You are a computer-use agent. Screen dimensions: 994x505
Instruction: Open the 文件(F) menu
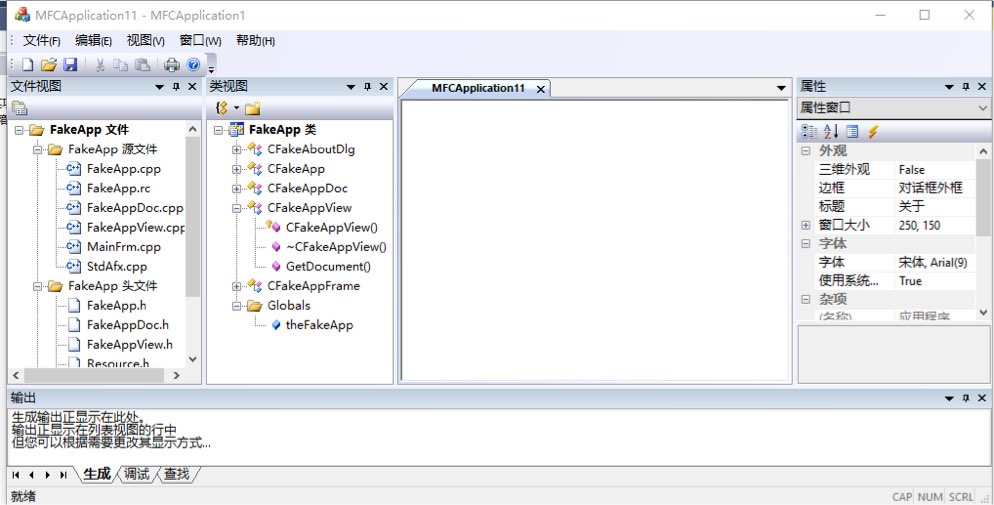(x=41, y=41)
